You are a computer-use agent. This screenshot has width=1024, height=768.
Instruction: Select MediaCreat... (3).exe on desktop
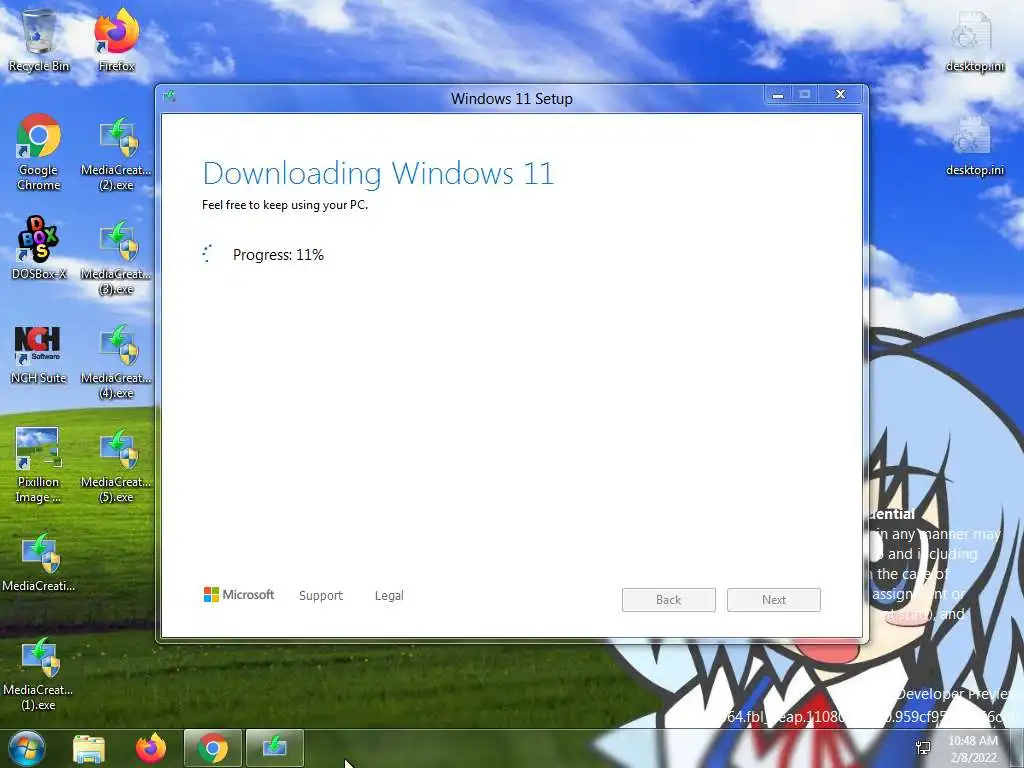click(116, 257)
